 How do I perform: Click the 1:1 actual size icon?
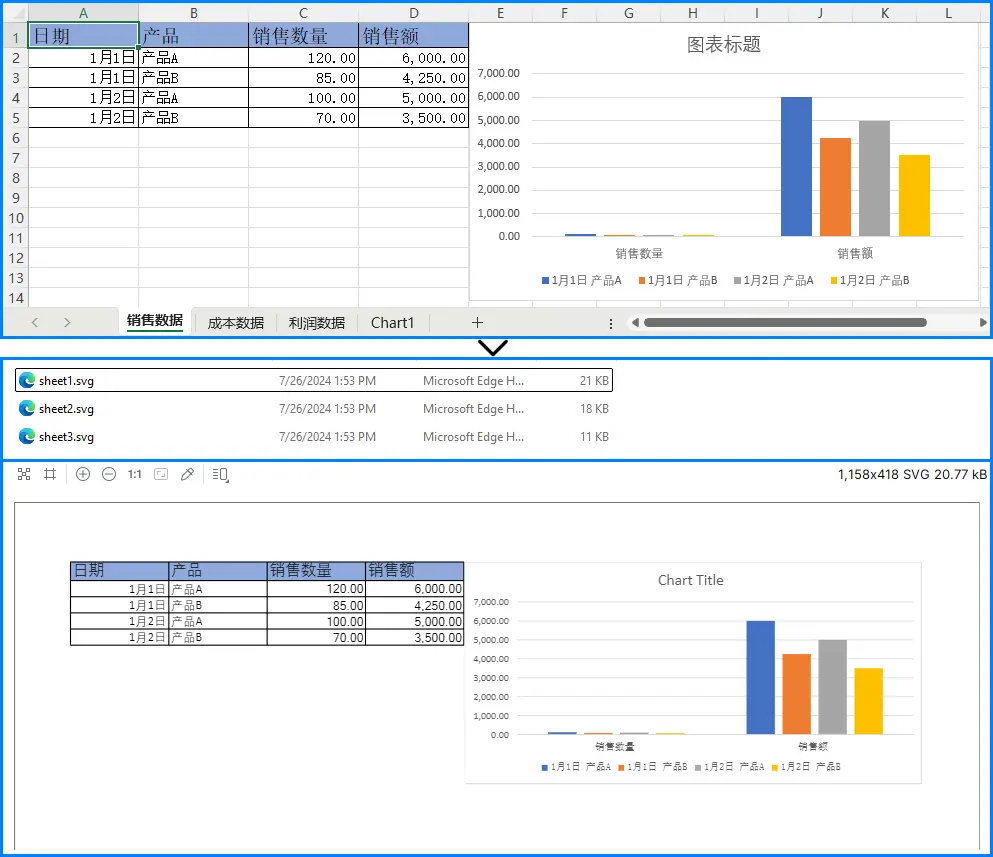point(135,474)
